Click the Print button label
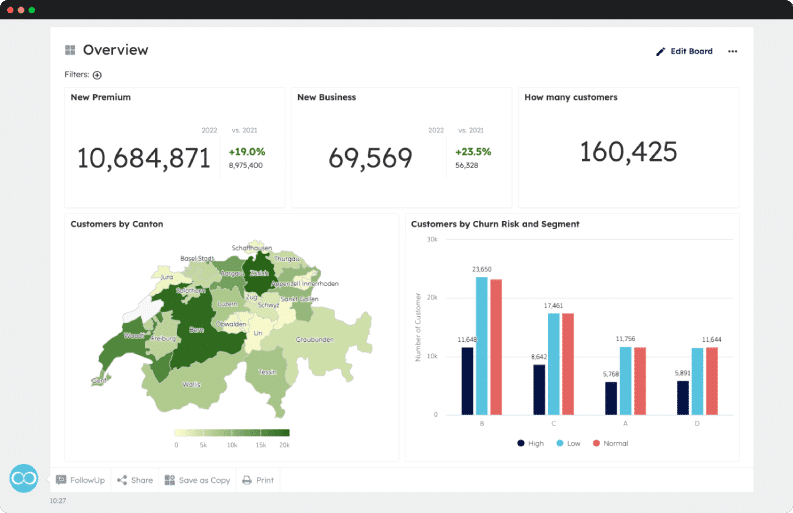This screenshot has width=793, height=513. 265,480
